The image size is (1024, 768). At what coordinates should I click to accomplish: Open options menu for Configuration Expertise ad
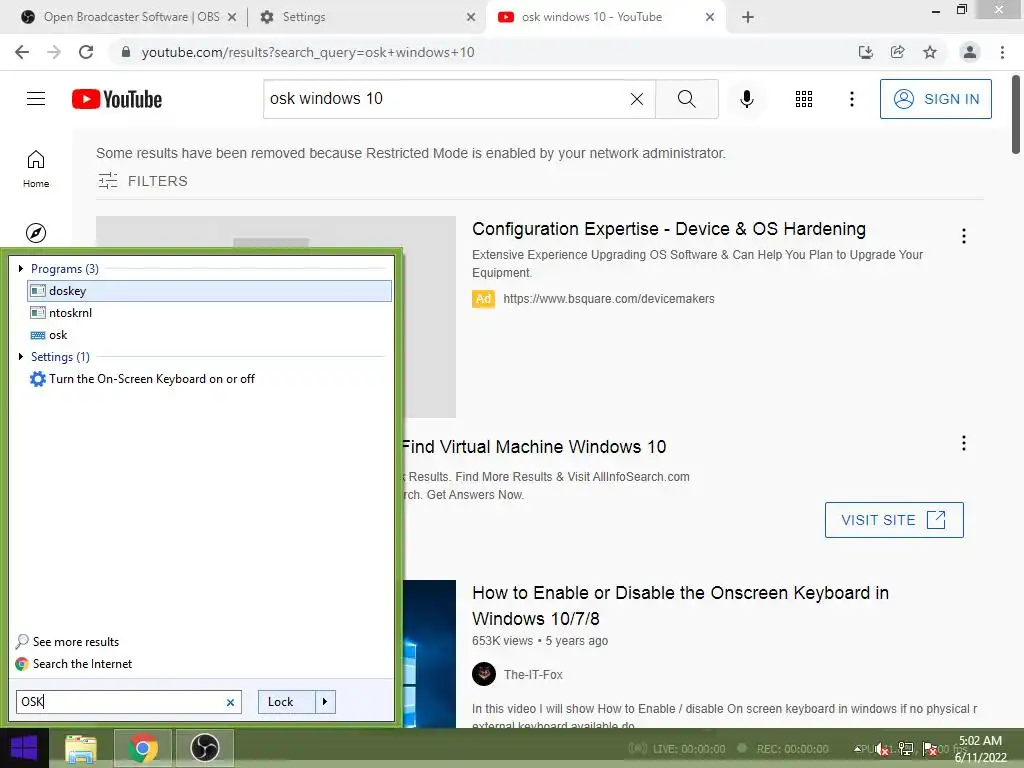[x=964, y=236]
